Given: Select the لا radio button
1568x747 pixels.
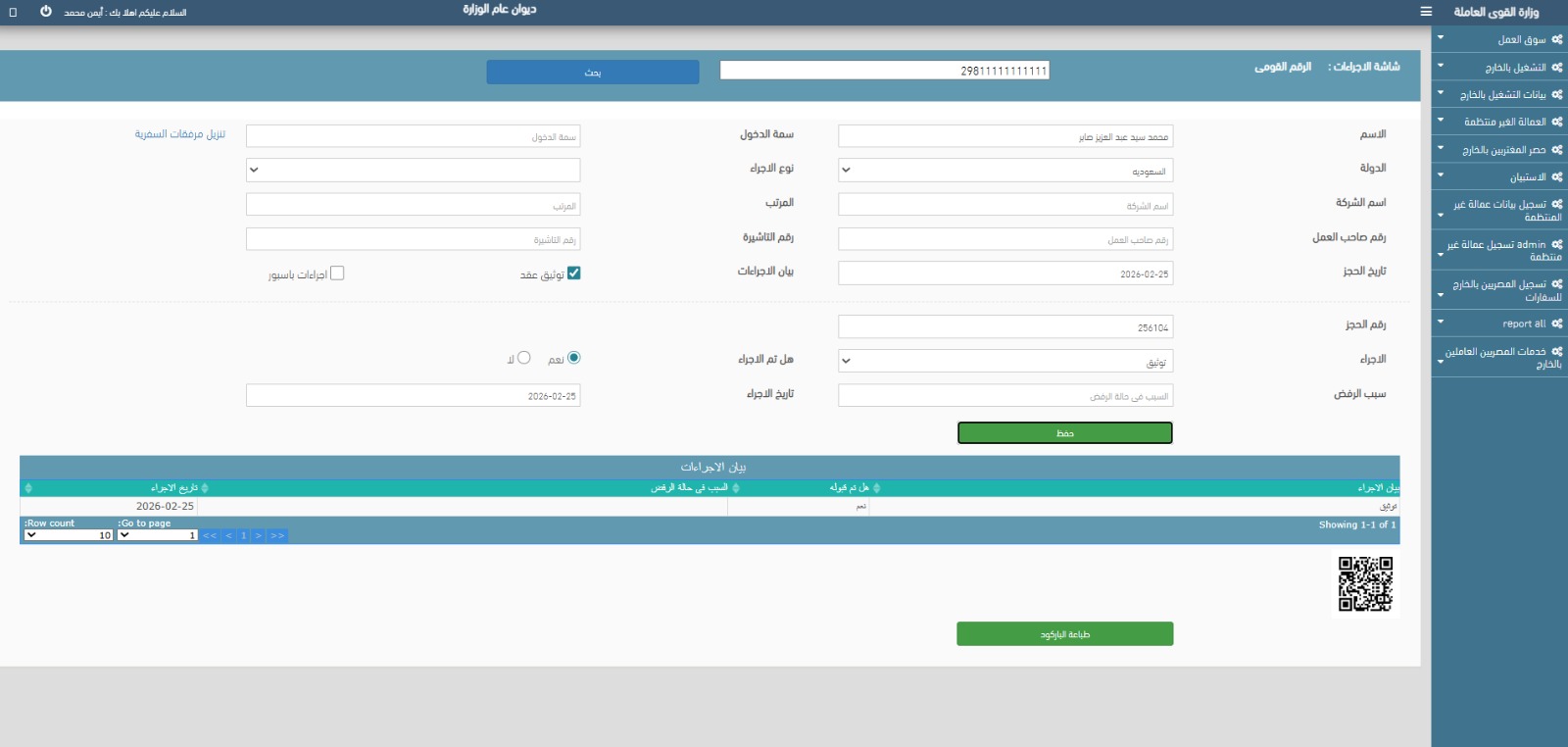Looking at the screenshot, I should [x=524, y=358].
